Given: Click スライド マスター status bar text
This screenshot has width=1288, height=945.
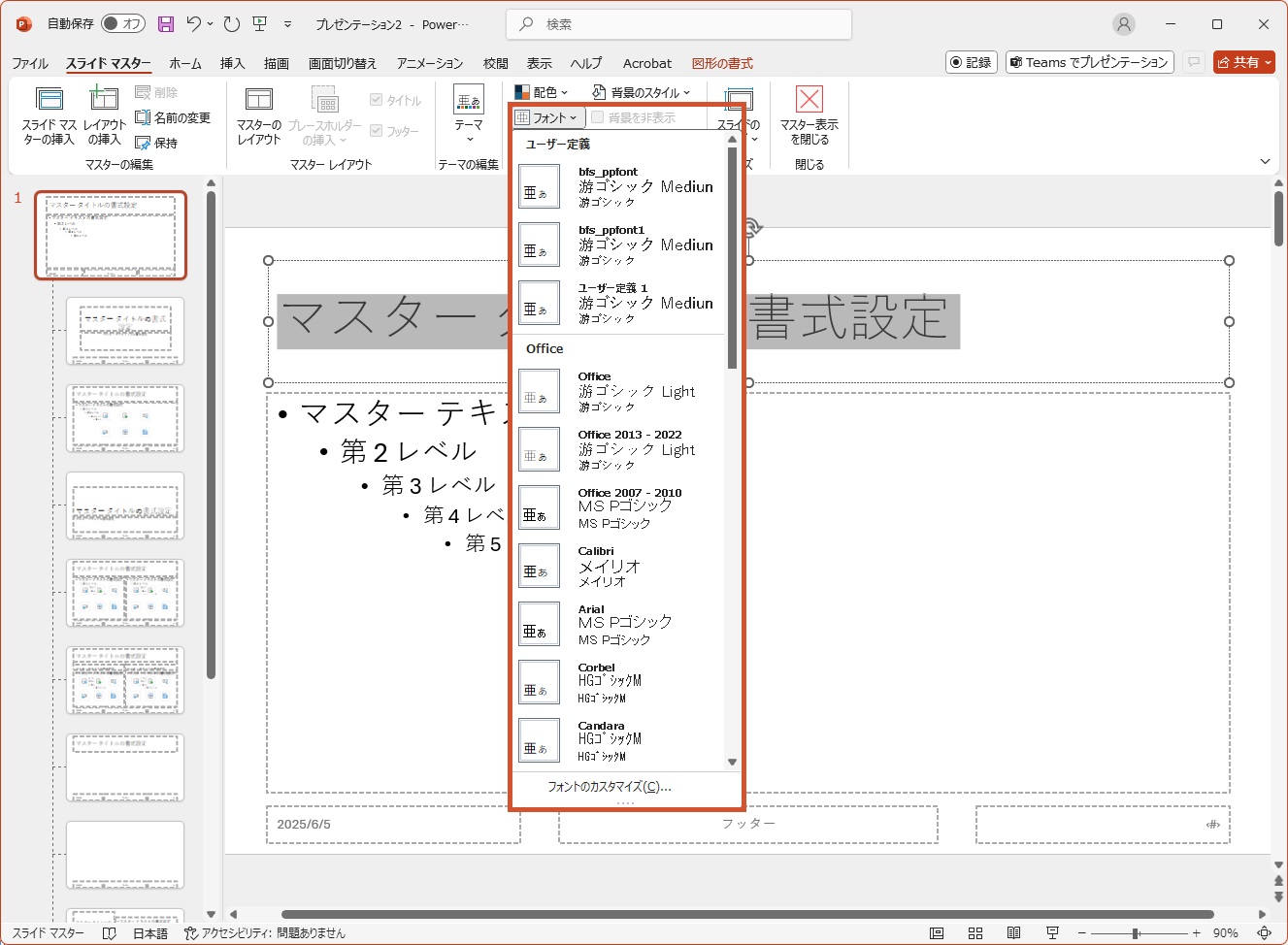Looking at the screenshot, I should (x=48, y=933).
